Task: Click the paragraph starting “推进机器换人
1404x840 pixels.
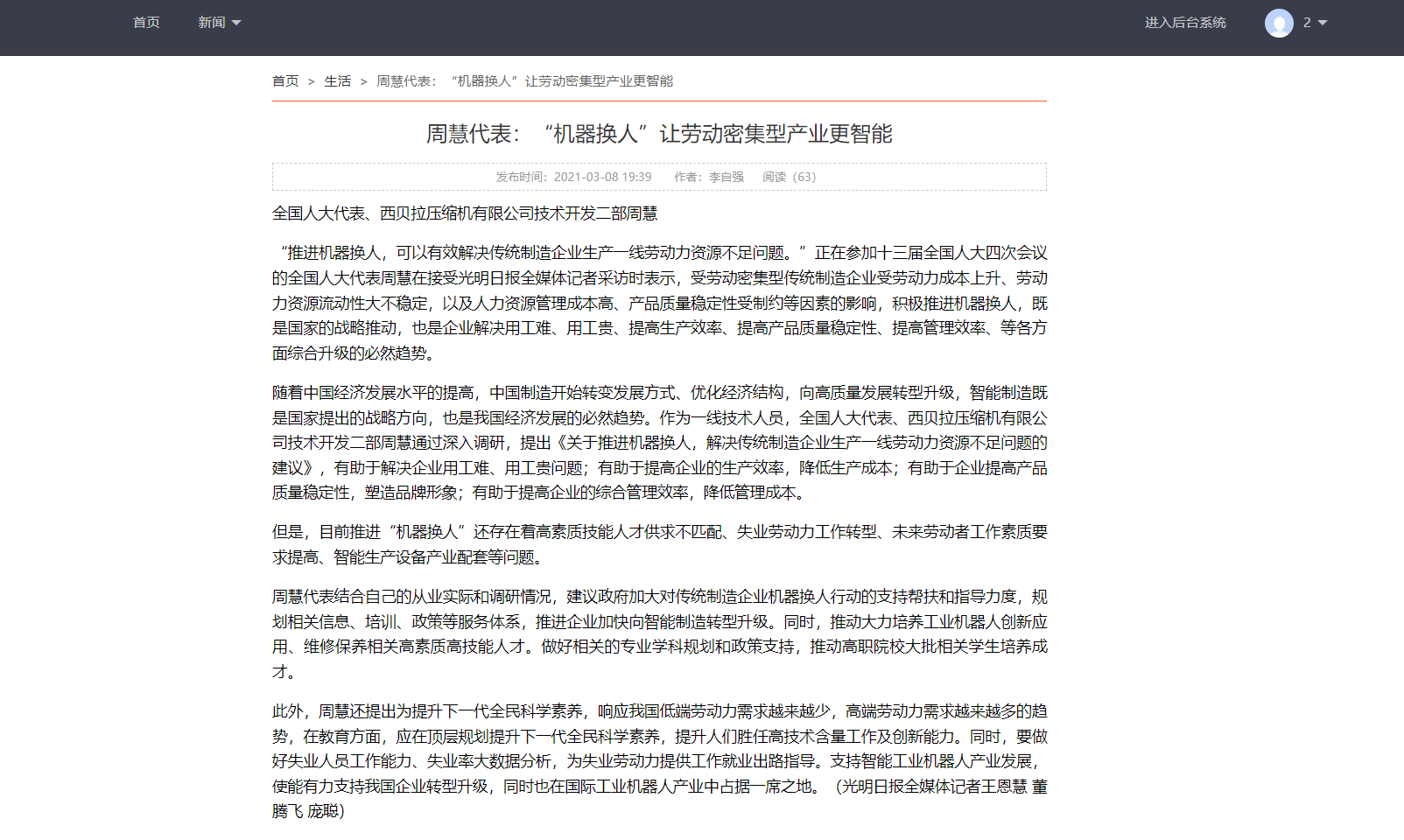Action: coord(660,303)
